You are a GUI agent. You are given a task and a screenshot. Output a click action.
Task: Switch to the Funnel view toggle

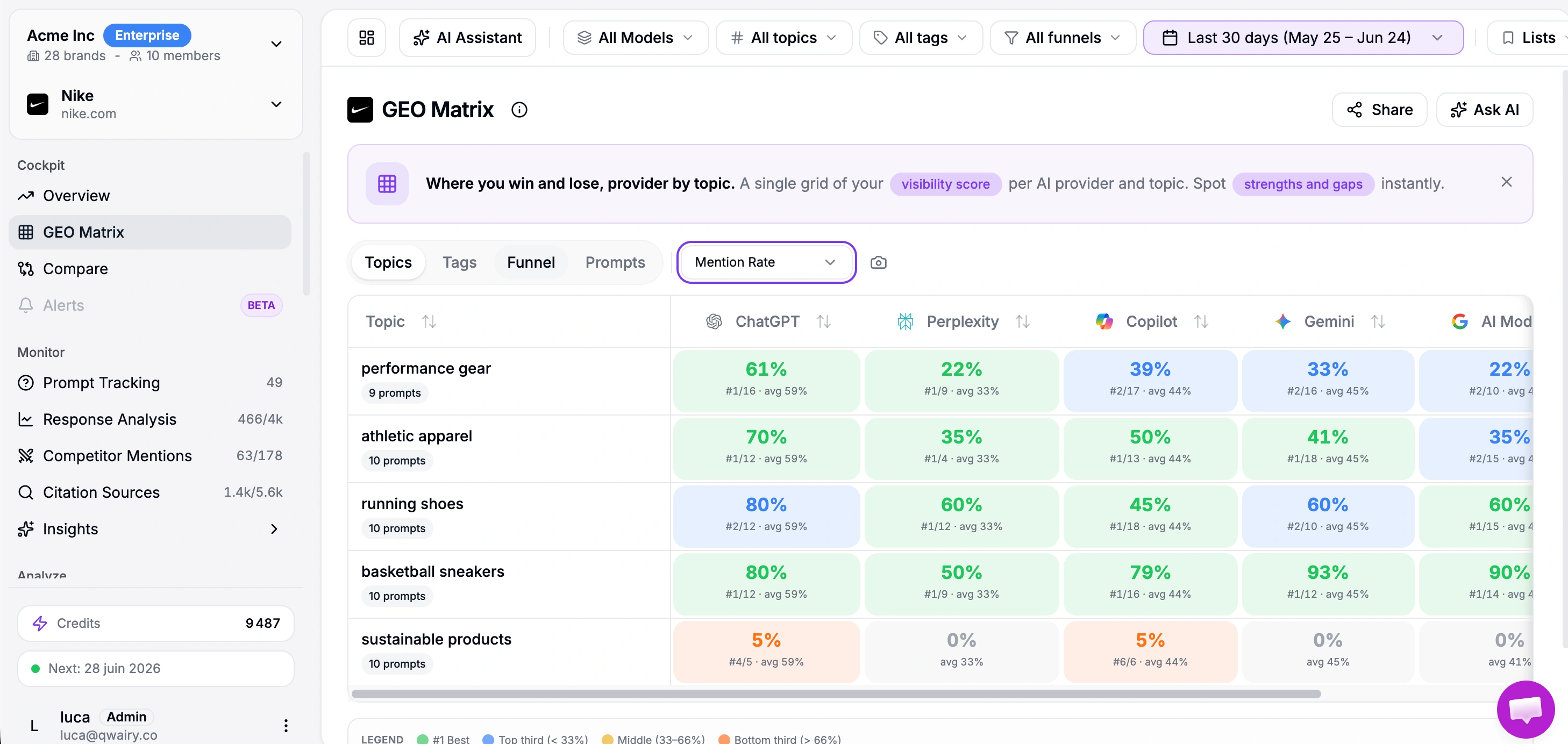531,262
